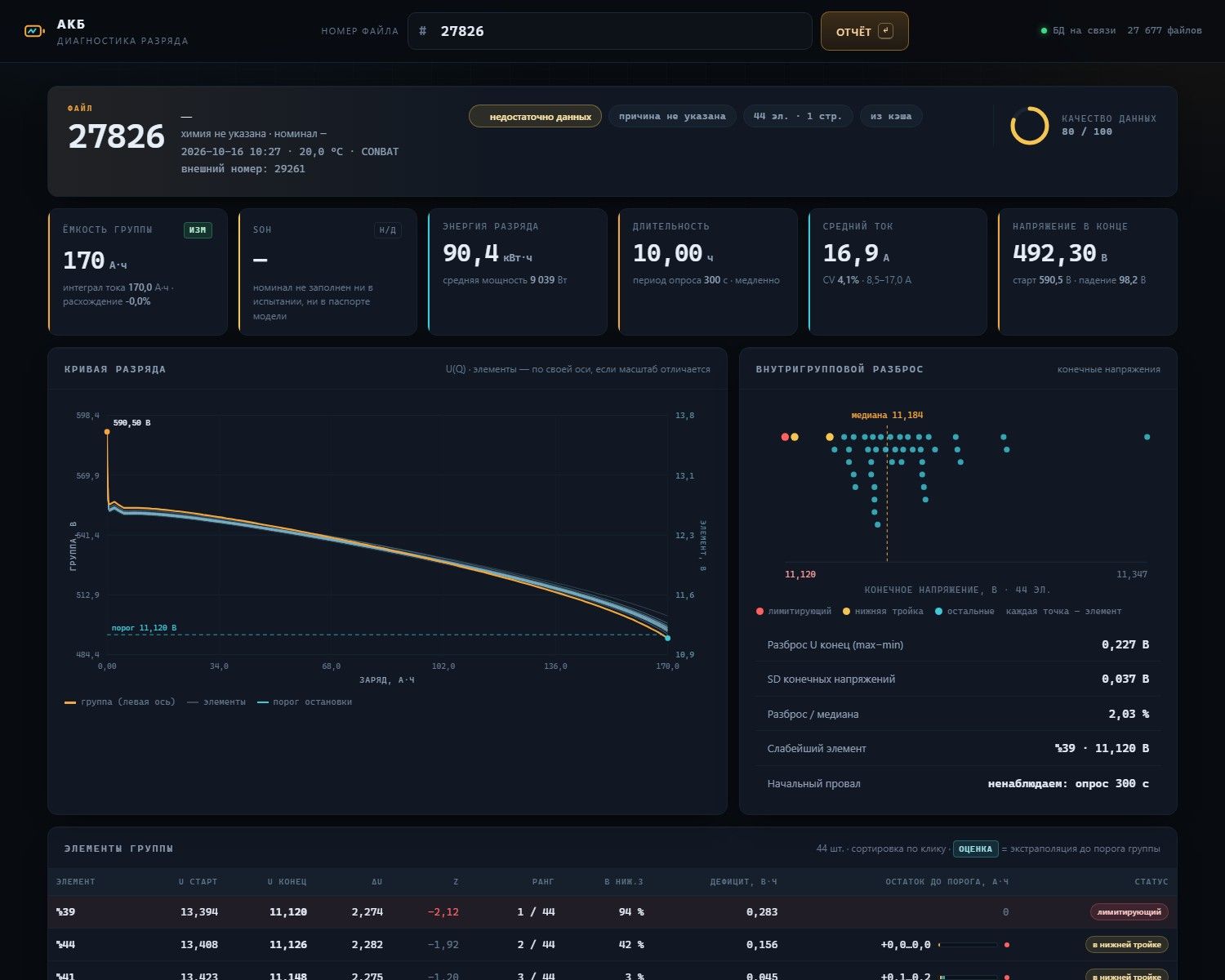
Task: Click the ИЗМ badge in capacity card
Action: pos(198,230)
